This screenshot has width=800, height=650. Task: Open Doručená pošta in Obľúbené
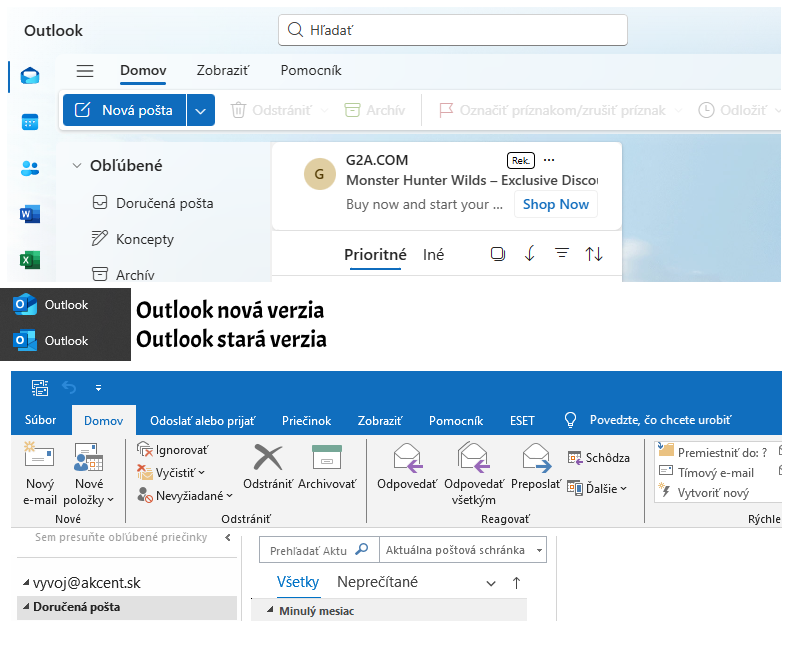[x=153, y=203]
